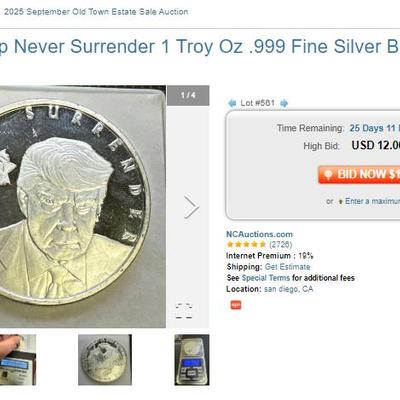Image resolution: width=400 pixels, height=400 pixels.
Task: Open the September Old Town Estate Sale breadcrumb
Action: click(96, 12)
